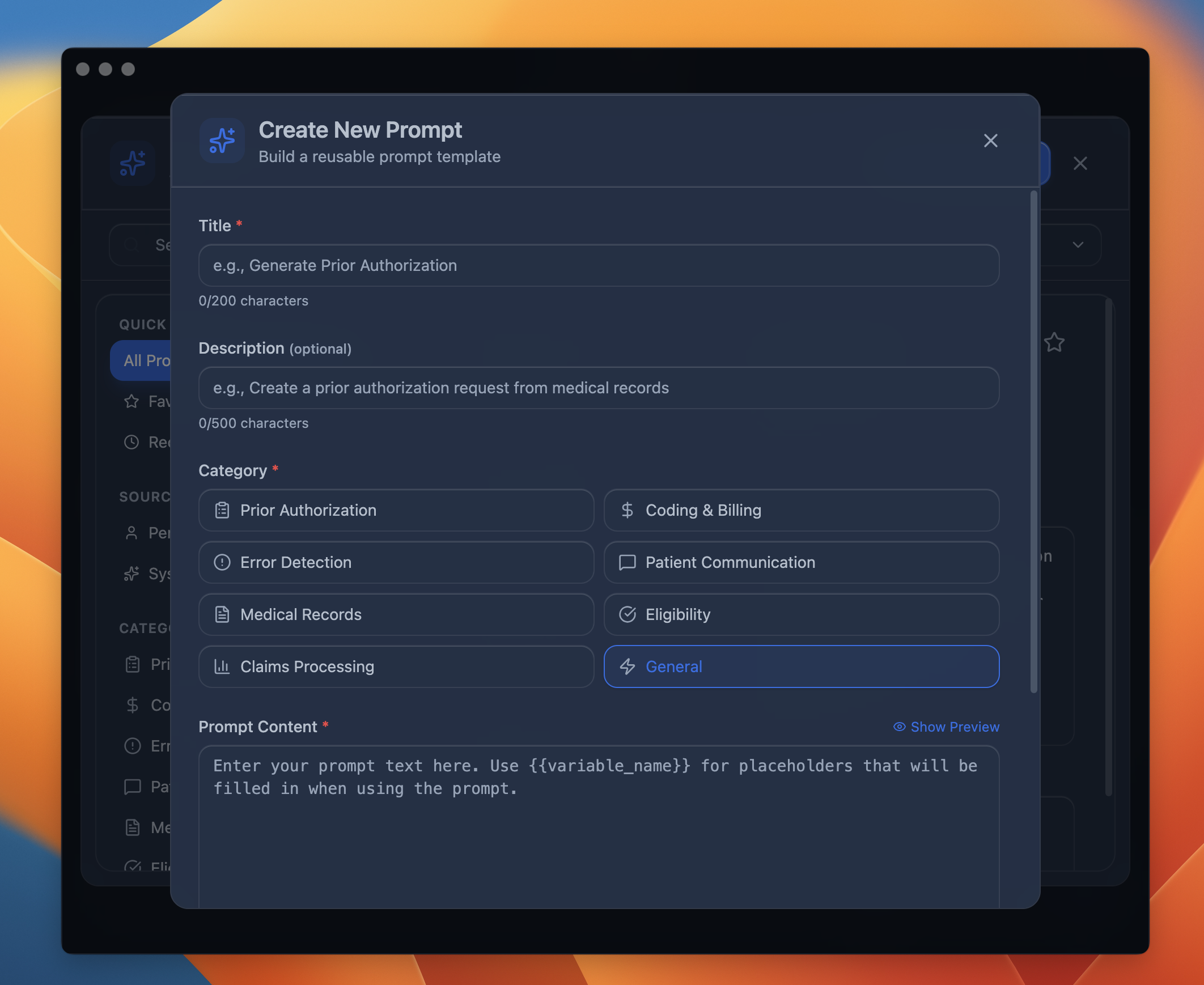Pick the Claims Processing category
The width and height of the screenshot is (1204, 985).
point(396,666)
